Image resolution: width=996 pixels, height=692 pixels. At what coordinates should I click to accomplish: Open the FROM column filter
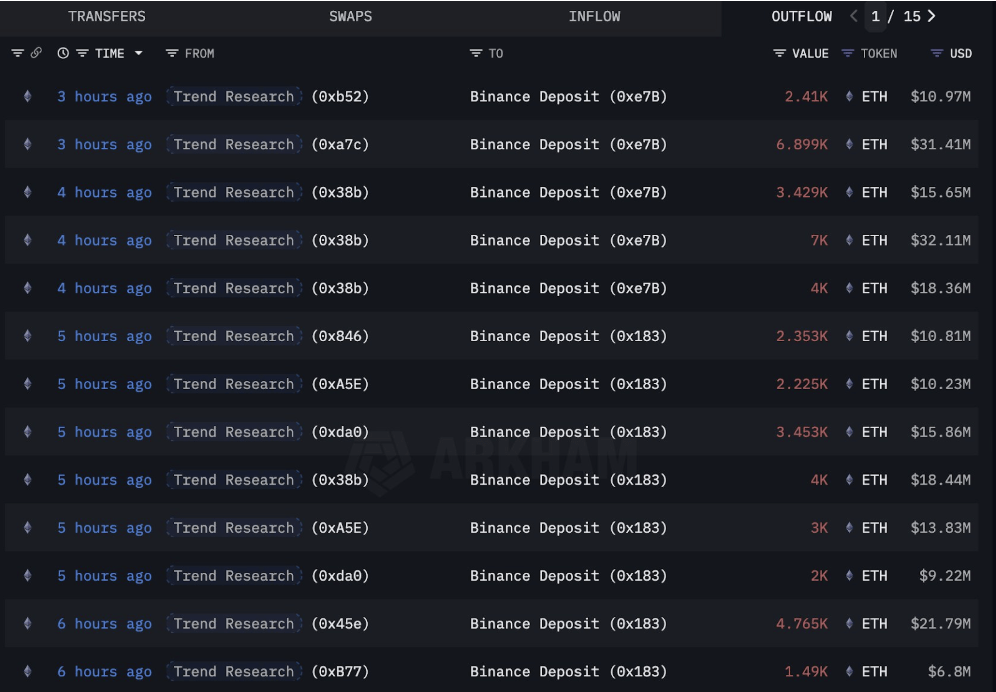pos(172,54)
